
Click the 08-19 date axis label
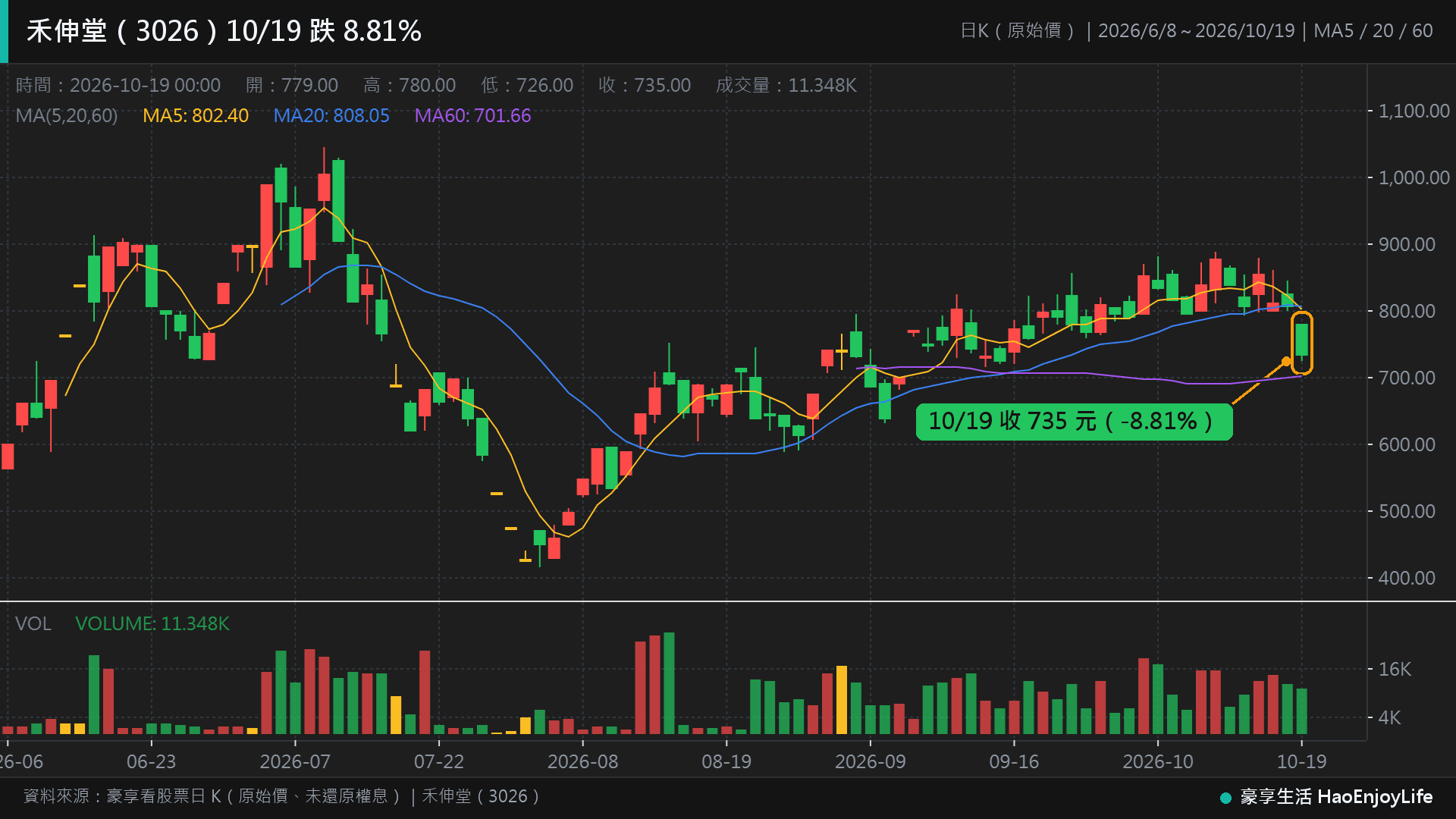pyautogui.click(x=726, y=762)
